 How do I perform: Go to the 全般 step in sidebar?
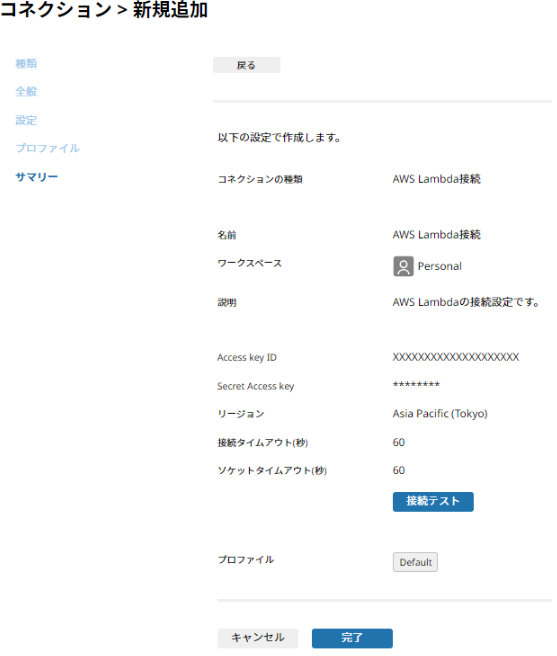(x=26, y=92)
